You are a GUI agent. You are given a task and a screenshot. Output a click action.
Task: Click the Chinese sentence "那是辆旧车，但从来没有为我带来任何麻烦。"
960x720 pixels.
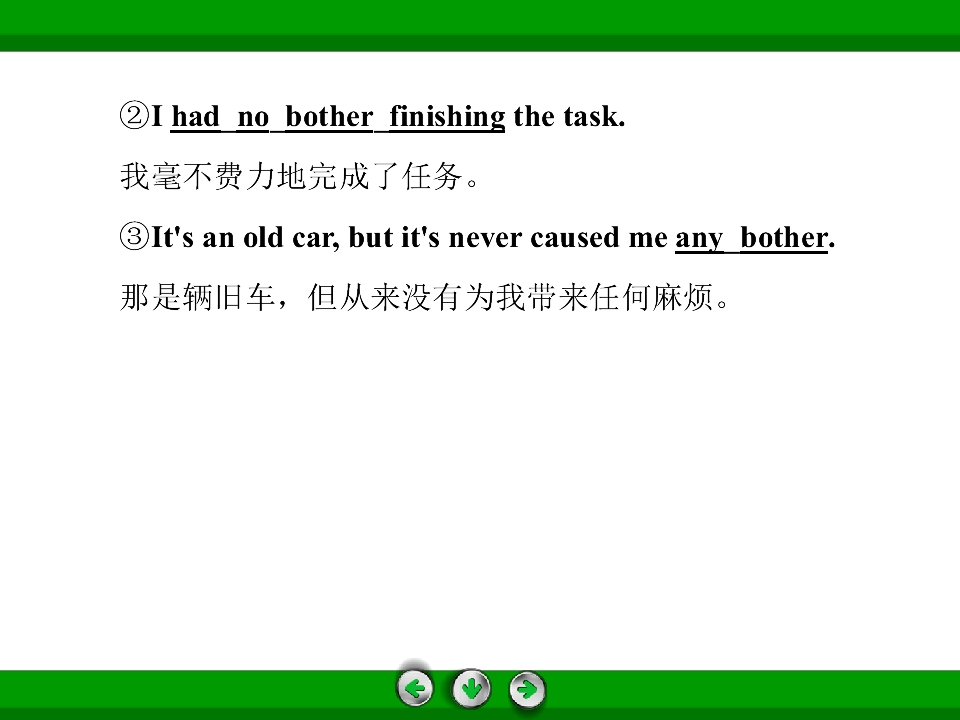pos(424,298)
